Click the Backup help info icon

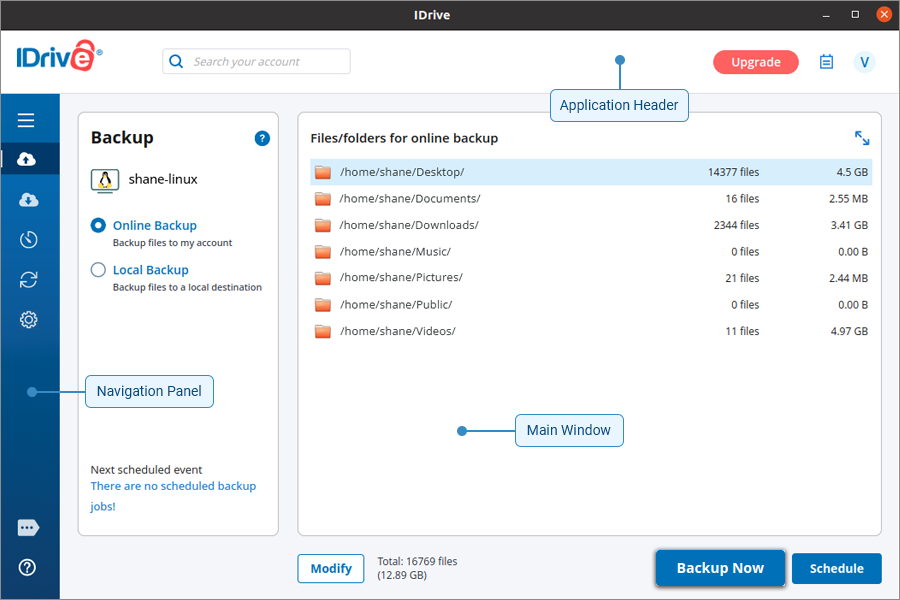tap(262, 139)
